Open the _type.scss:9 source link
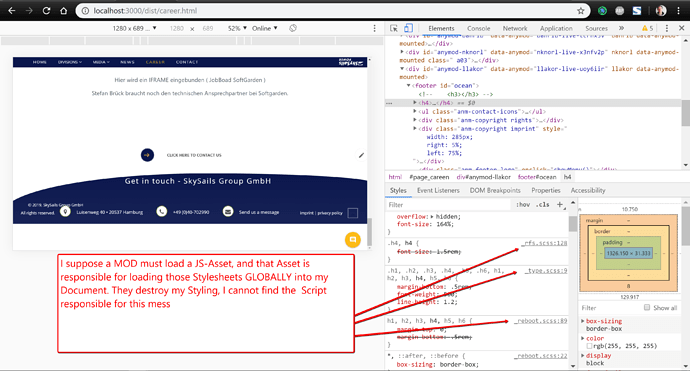This screenshot has width=690, height=371. point(546,271)
